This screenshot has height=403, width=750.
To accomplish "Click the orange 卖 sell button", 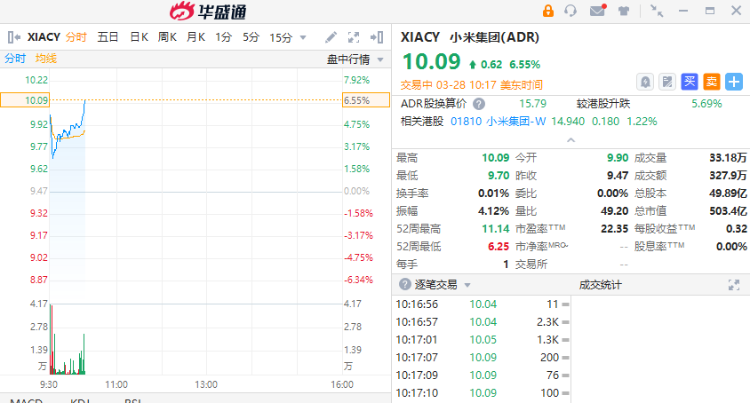I will pyautogui.click(x=711, y=82).
